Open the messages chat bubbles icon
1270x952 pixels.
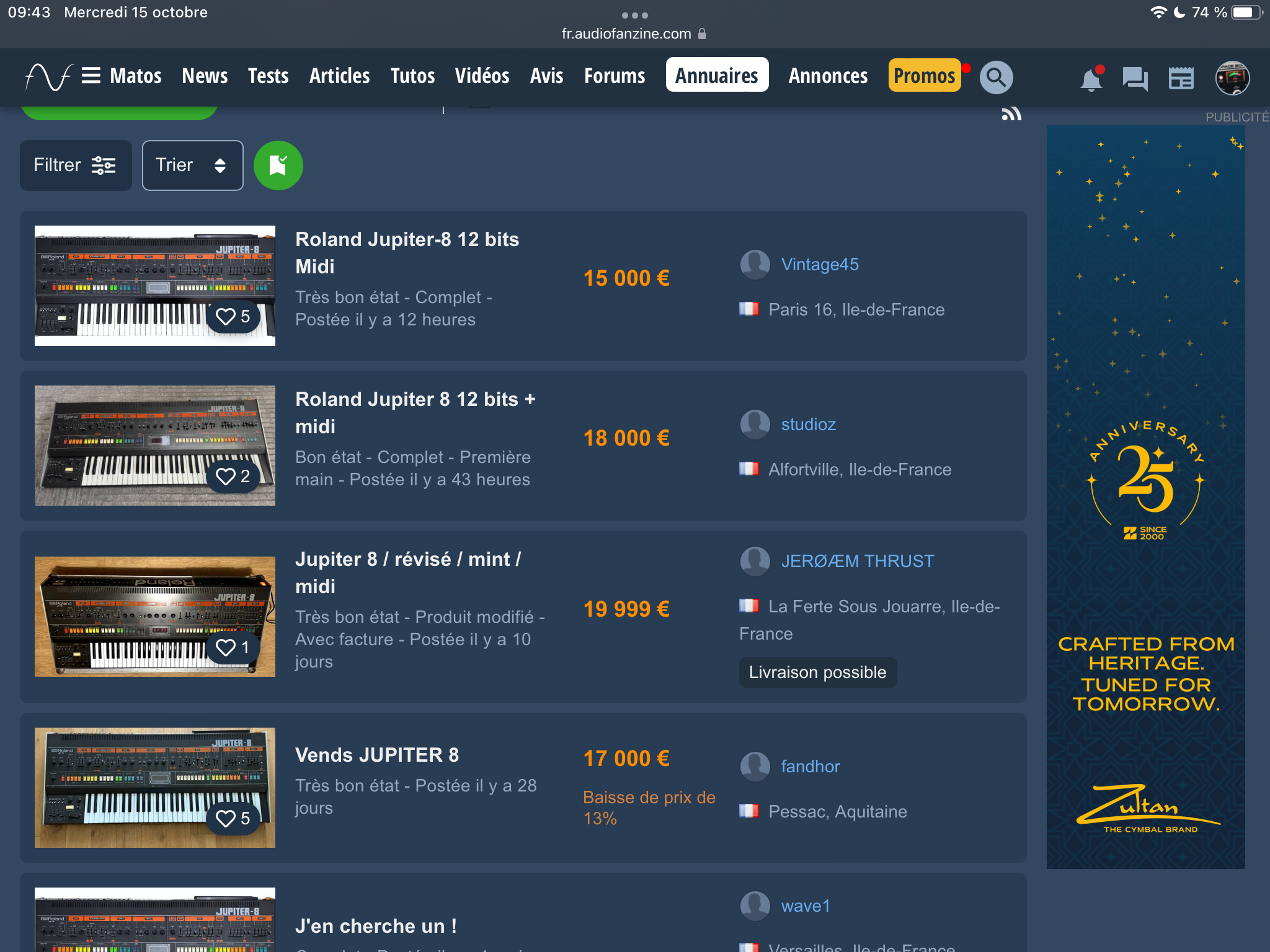1135,79
